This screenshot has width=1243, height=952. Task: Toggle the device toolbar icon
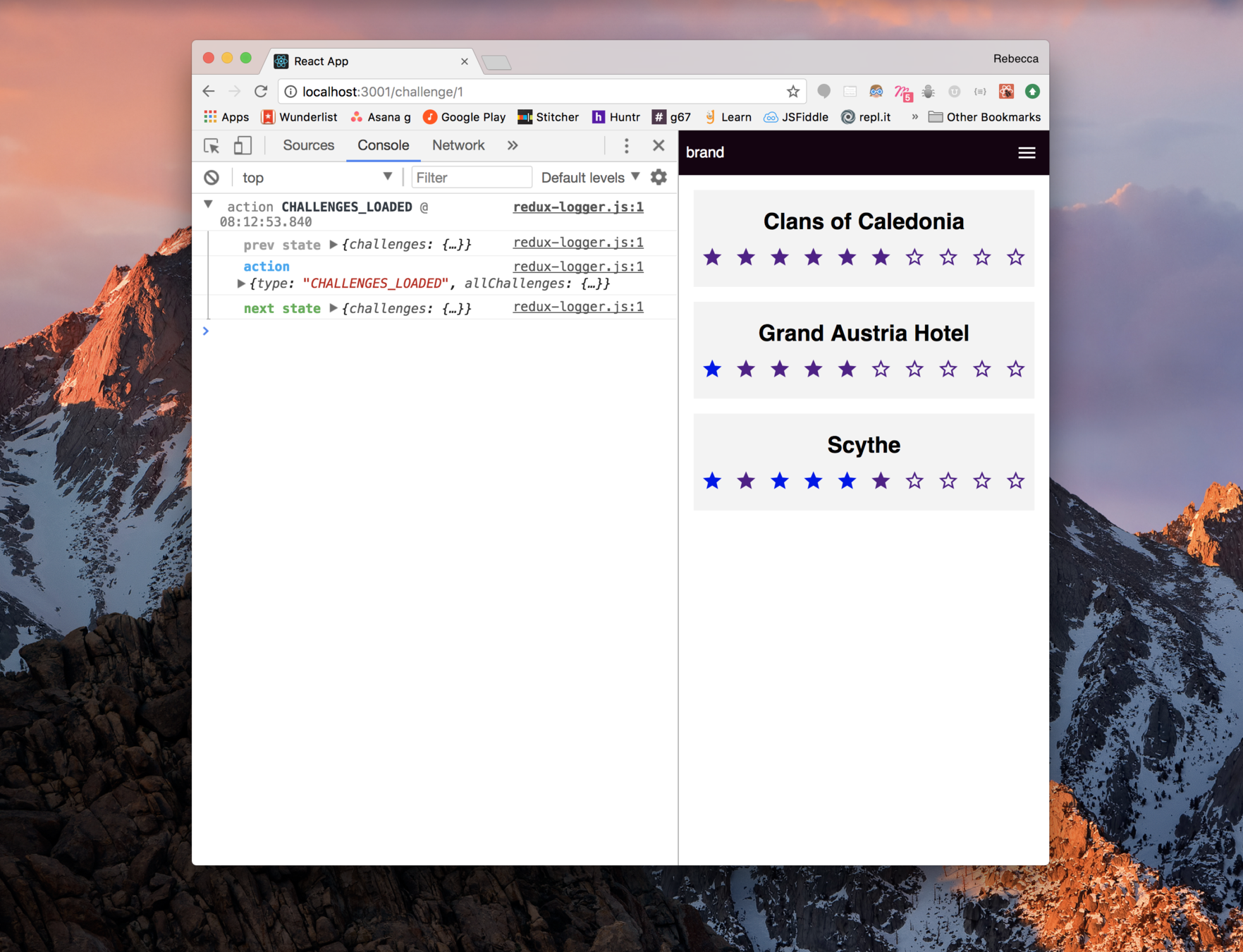tap(243, 146)
